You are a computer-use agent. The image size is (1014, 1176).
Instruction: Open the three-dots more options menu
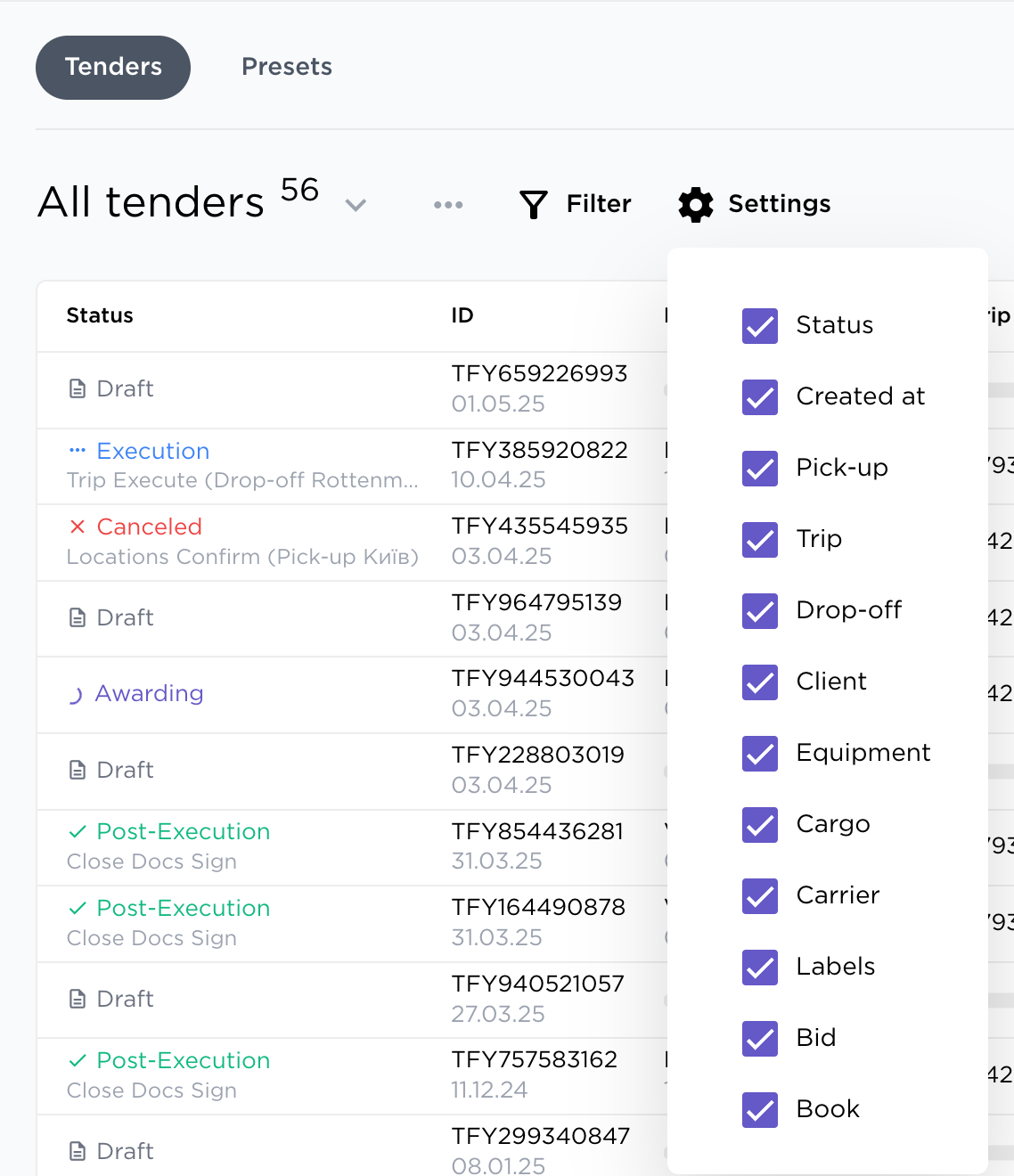(x=448, y=205)
